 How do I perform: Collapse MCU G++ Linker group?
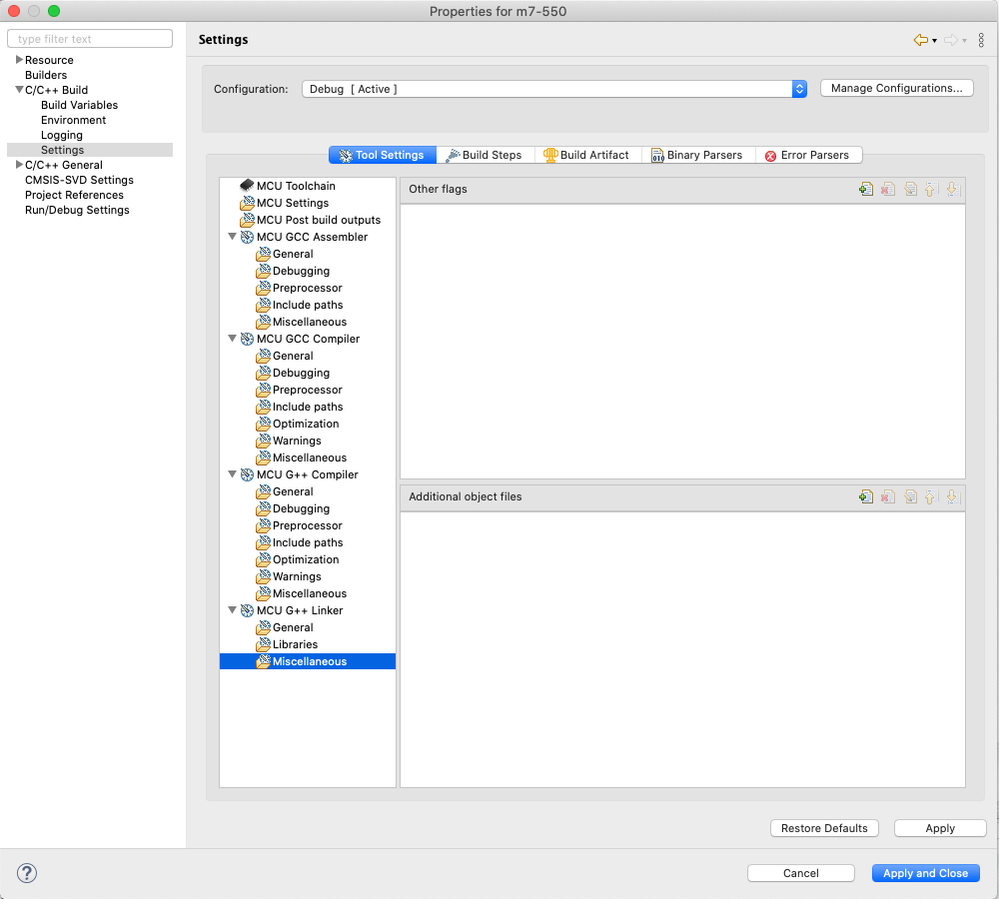233,610
